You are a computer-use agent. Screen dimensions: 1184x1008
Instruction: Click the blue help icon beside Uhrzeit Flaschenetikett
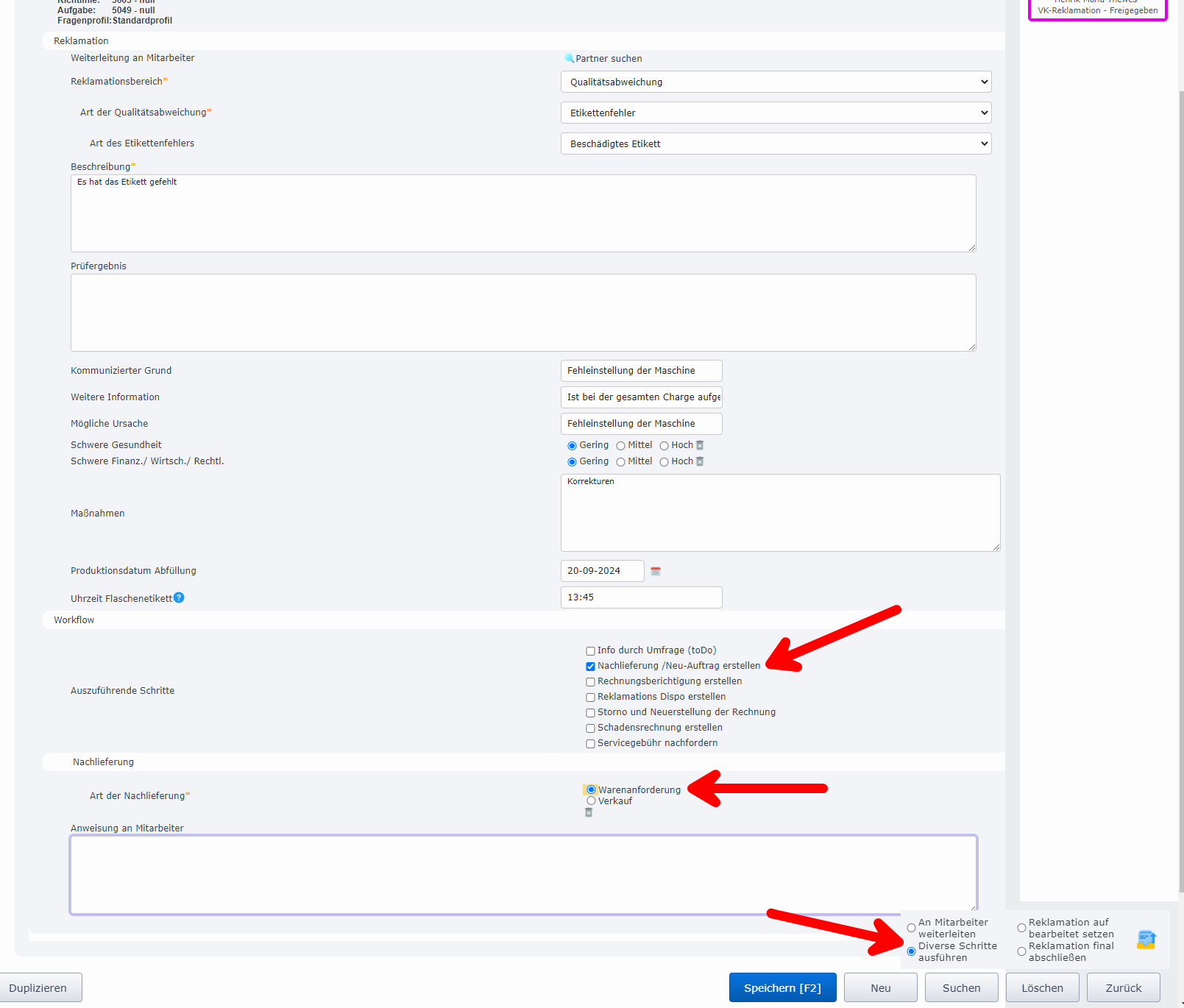coord(179,597)
